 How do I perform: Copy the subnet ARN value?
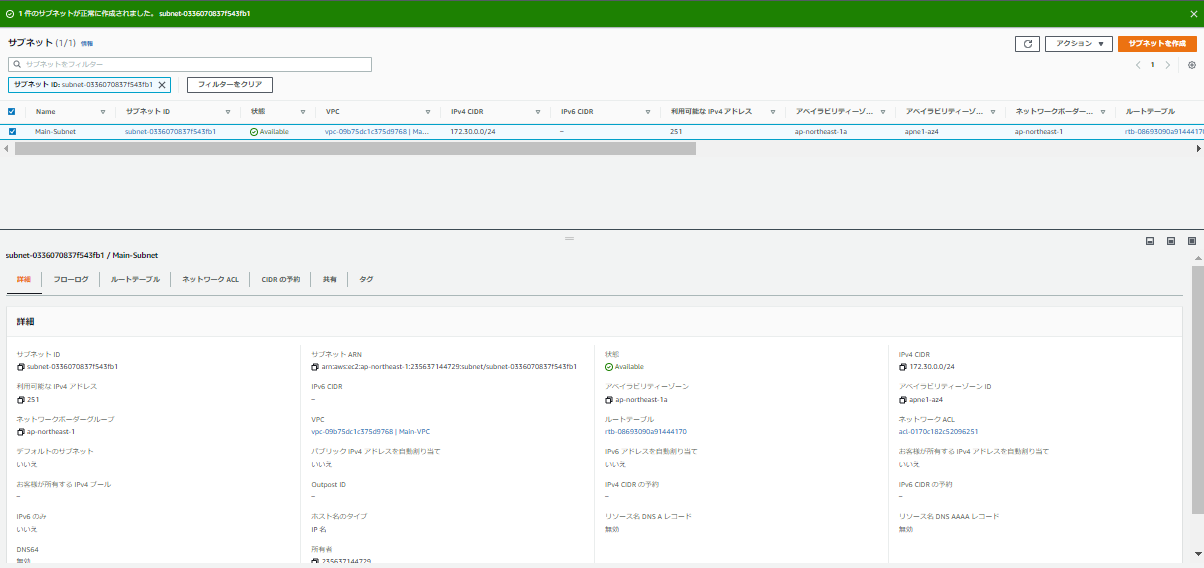(x=315, y=367)
